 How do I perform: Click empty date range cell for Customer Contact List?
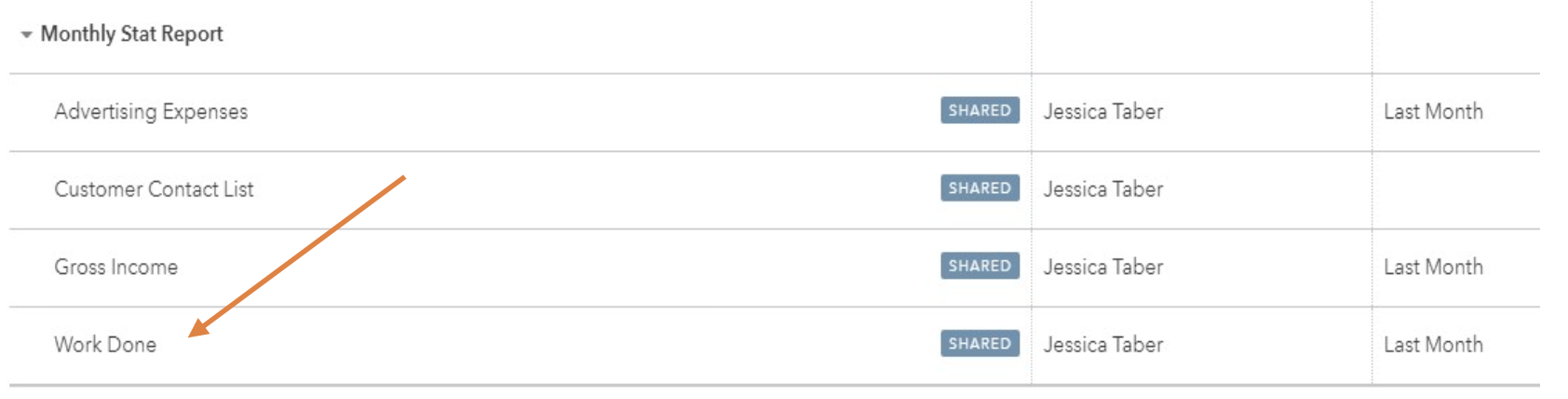[1455, 190]
